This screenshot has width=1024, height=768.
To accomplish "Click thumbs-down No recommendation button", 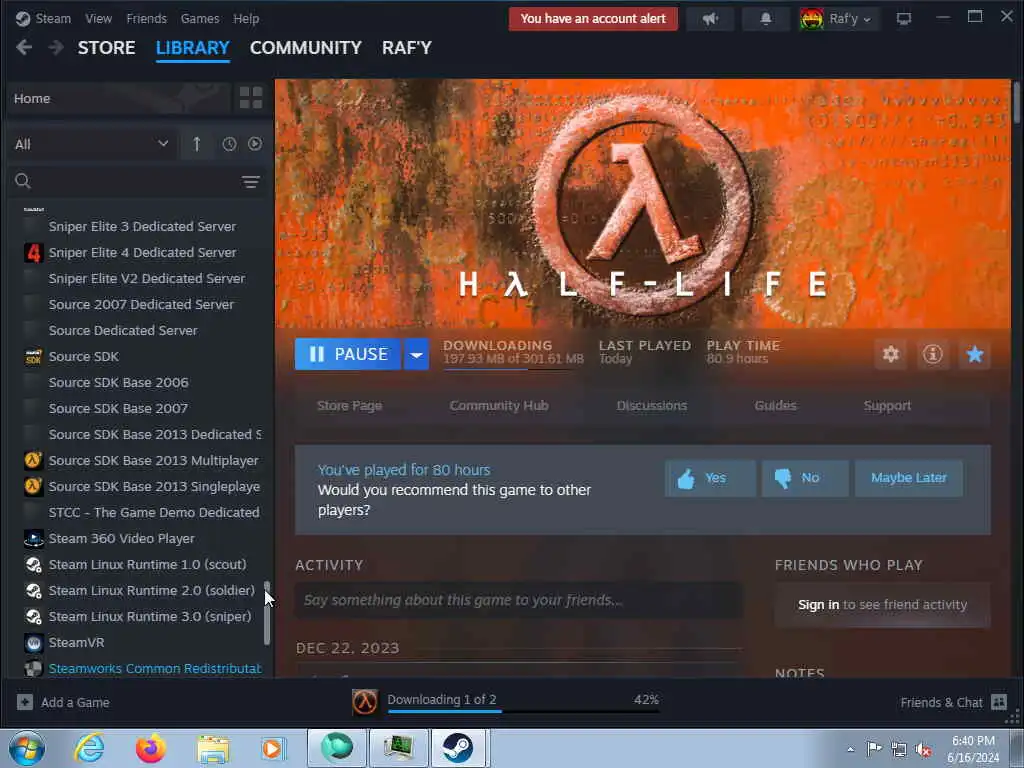I will [805, 478].
